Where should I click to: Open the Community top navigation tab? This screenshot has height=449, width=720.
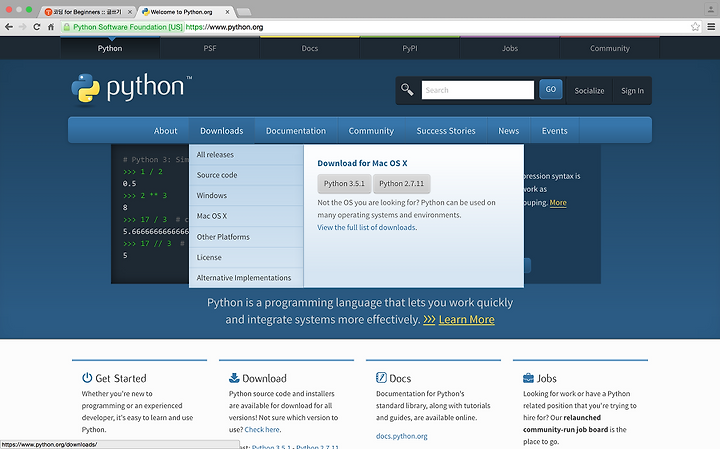pyautogui.click(x=610, y=48)
